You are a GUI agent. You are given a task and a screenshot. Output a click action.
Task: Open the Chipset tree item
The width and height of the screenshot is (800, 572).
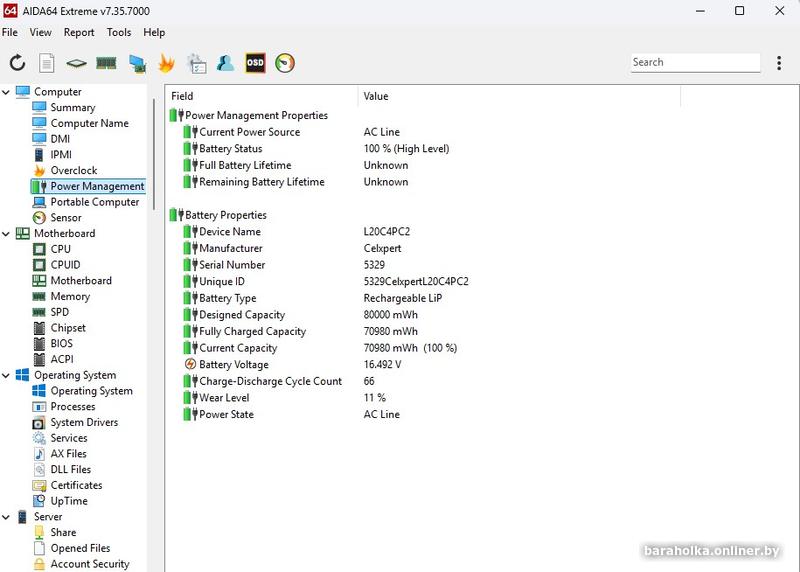coord(59,328)
